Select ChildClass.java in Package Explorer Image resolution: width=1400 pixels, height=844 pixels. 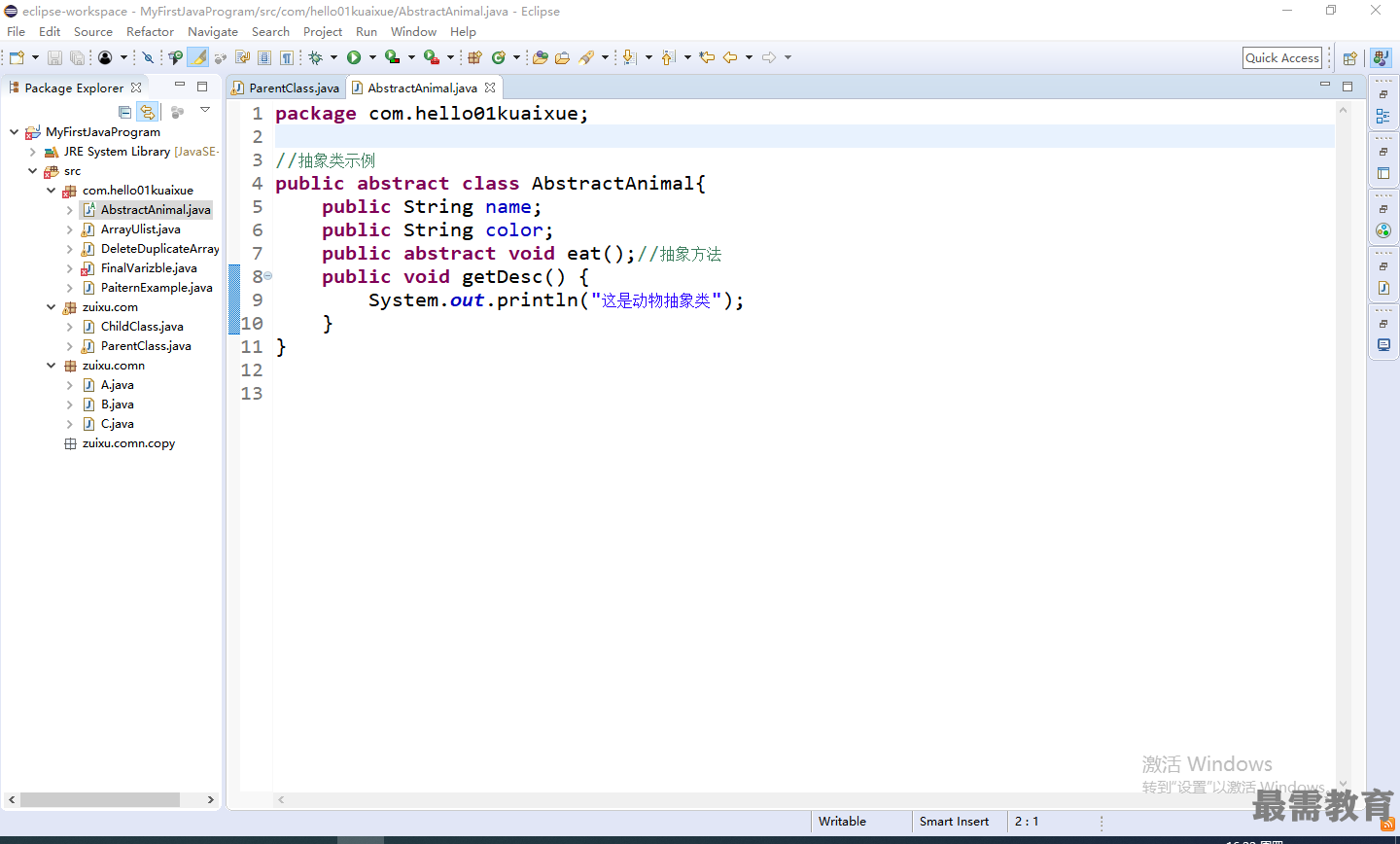pyautogui.click(x=142, y=327)
